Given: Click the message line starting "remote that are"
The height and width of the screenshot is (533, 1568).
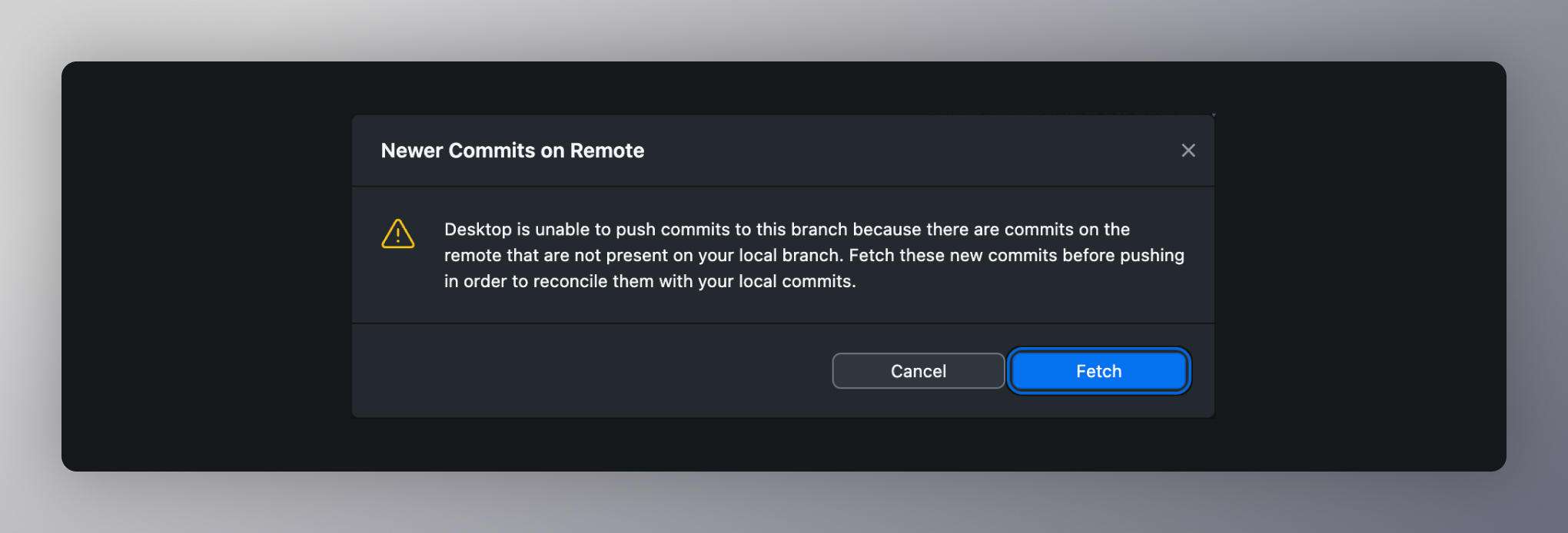Looking at the screenshot, I should (814, 256).
